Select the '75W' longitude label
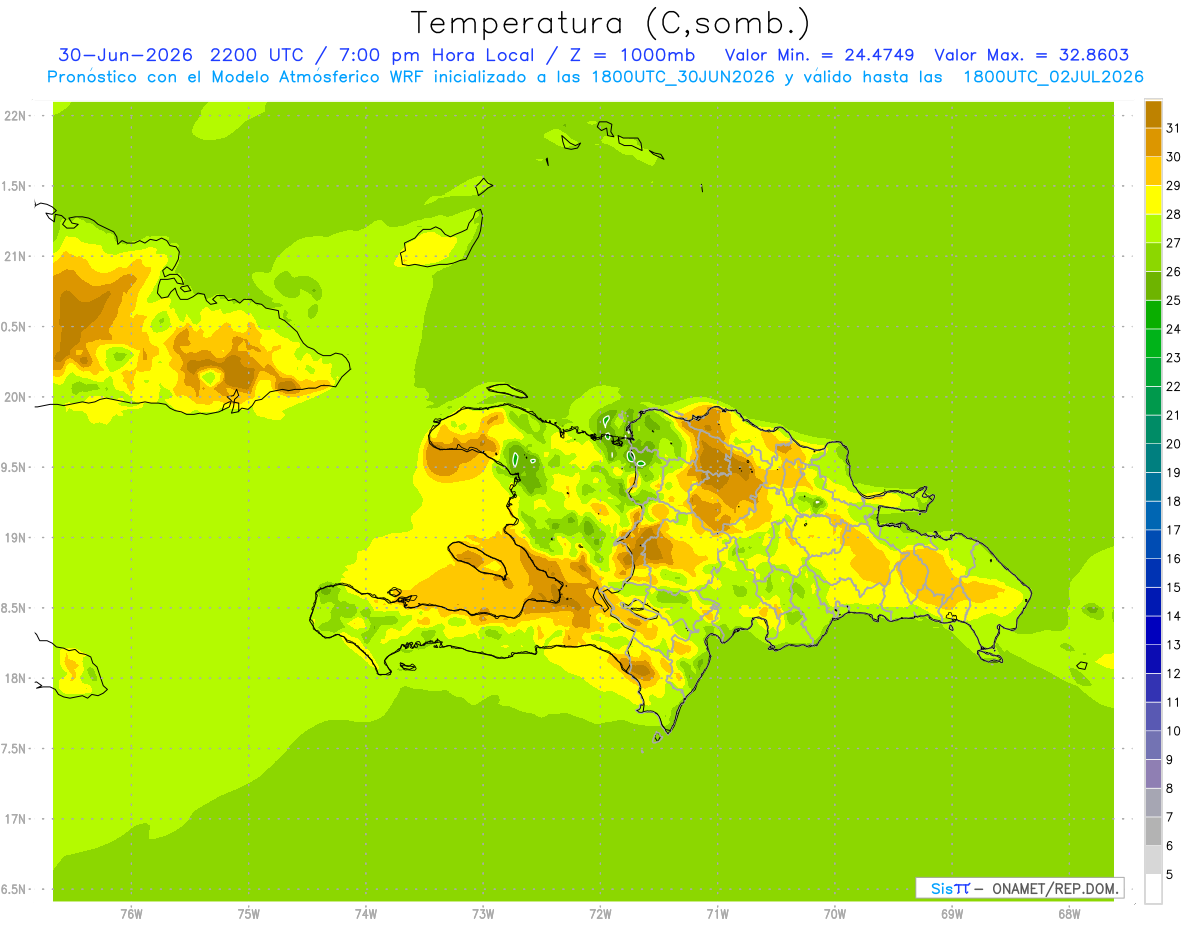The image size is (1200, 927). (x=249, y=914)
